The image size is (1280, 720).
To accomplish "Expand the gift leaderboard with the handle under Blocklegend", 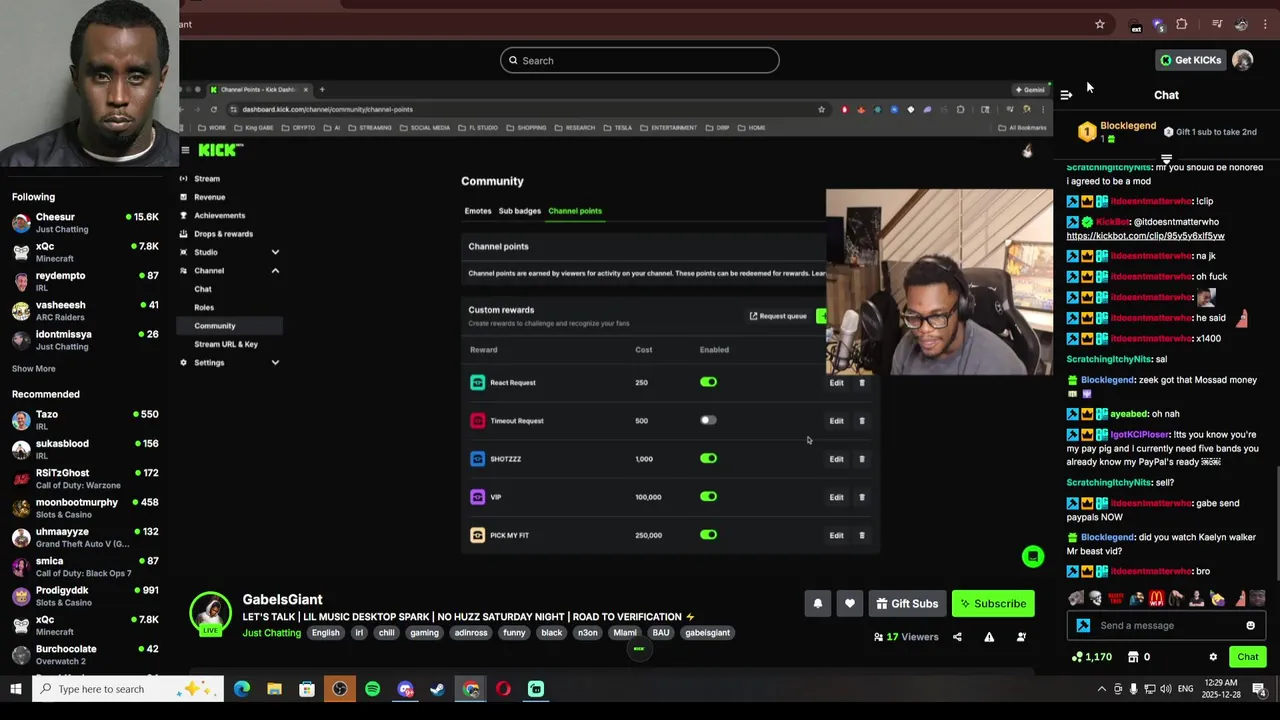I will point(1166,159).
